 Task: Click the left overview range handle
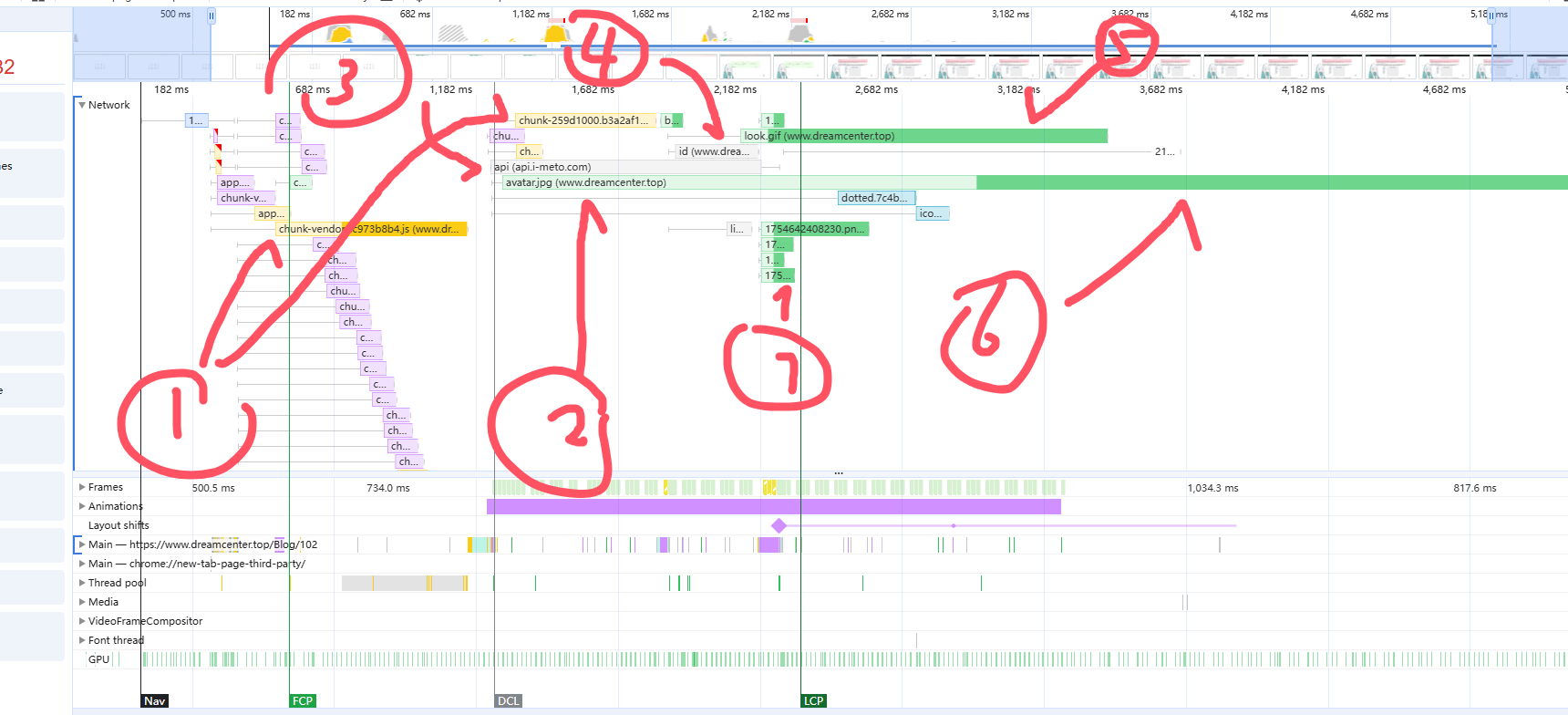(211, 16)
